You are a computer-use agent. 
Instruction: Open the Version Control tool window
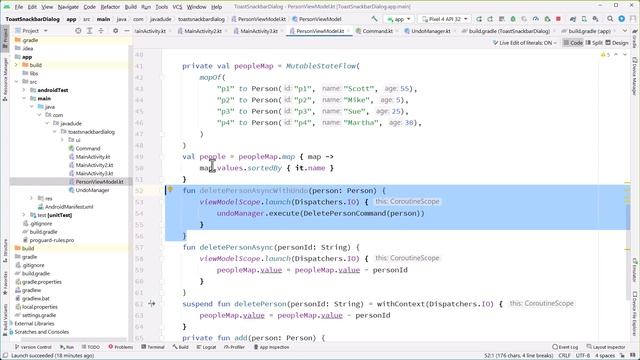point(33,347)
